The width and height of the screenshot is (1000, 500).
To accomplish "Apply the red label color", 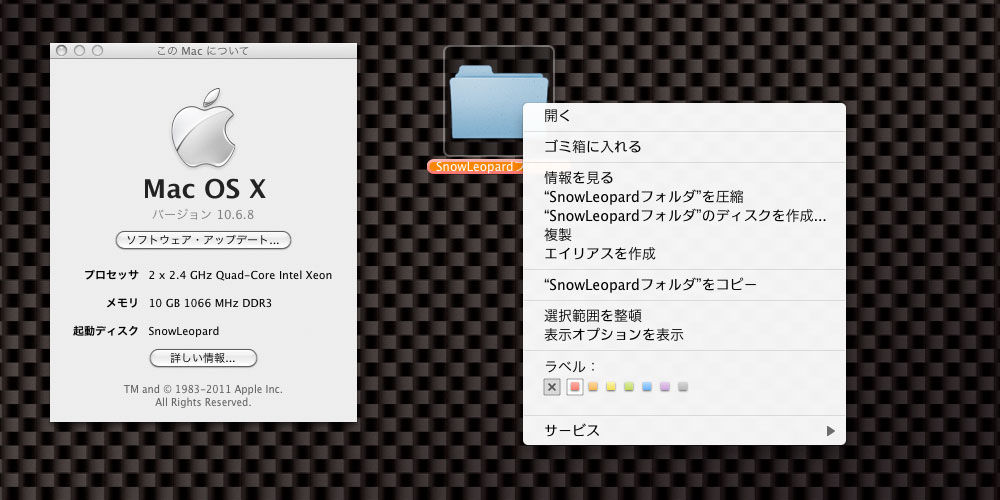I will [575, 387].
